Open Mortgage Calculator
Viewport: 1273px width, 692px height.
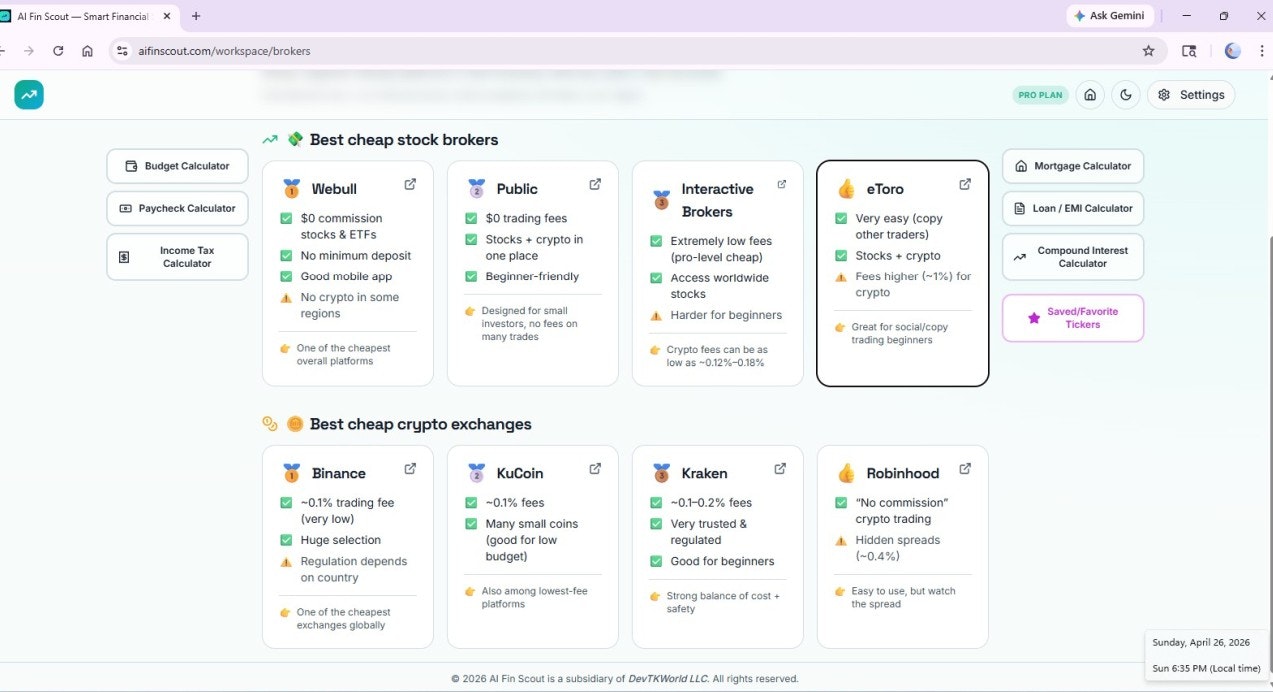(x=1073, y=166)
